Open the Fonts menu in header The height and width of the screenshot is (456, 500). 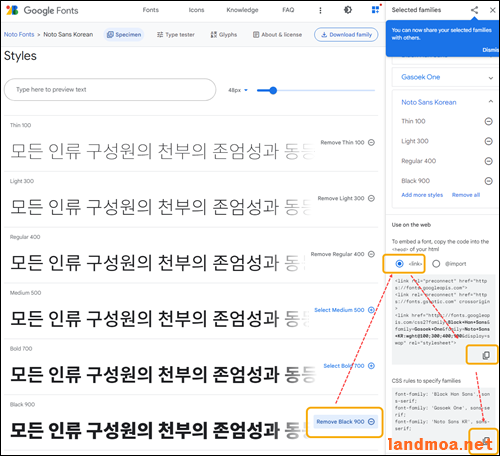click(x=151, y=10)
